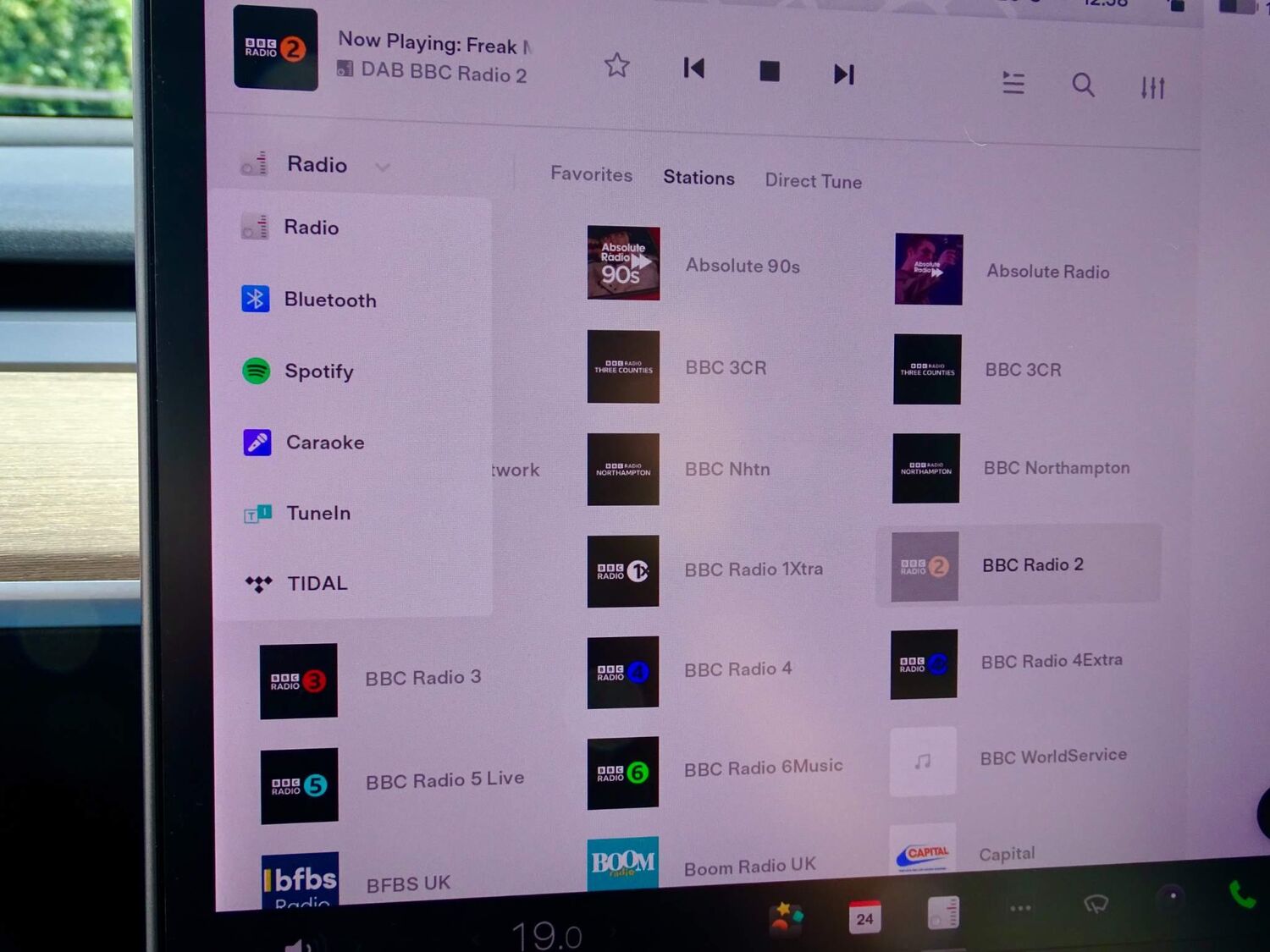Tap the 19.0 temperature setting
Viewport: 1270px width, 952px height.
tap(547, 936)
